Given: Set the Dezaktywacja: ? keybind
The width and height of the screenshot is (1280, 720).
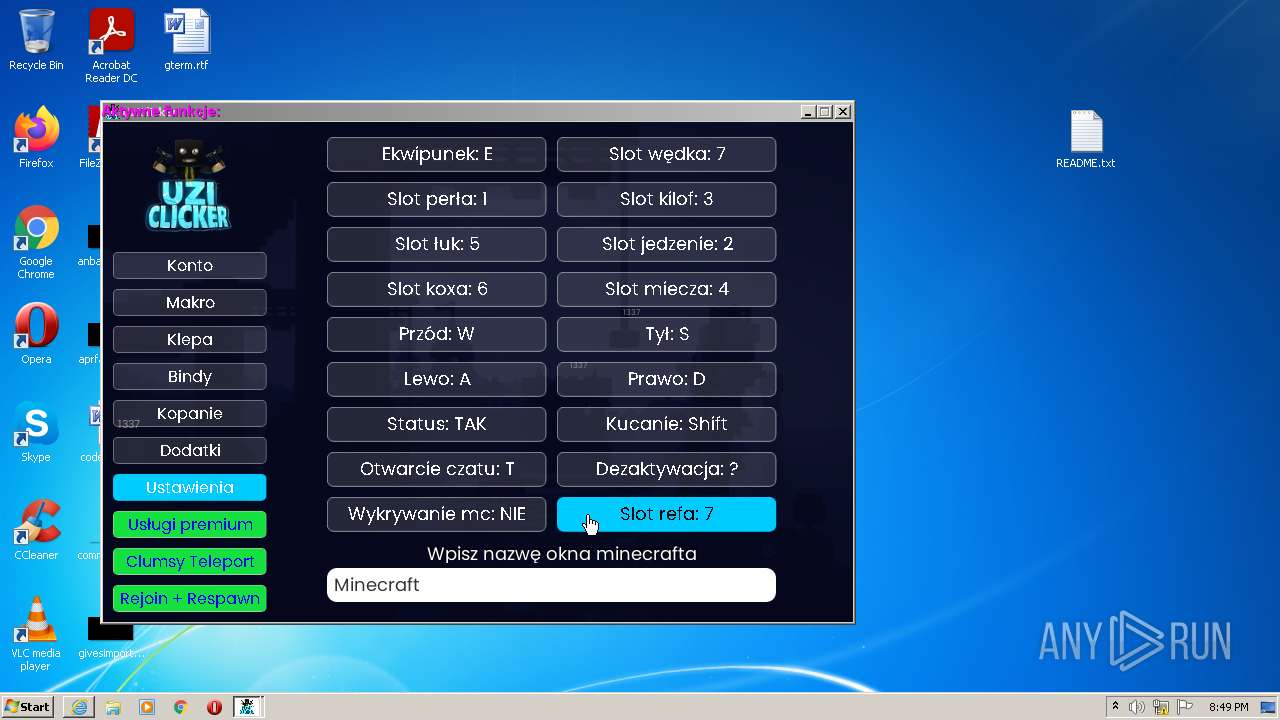Looking at the screenshot, I should pos(667,469).
